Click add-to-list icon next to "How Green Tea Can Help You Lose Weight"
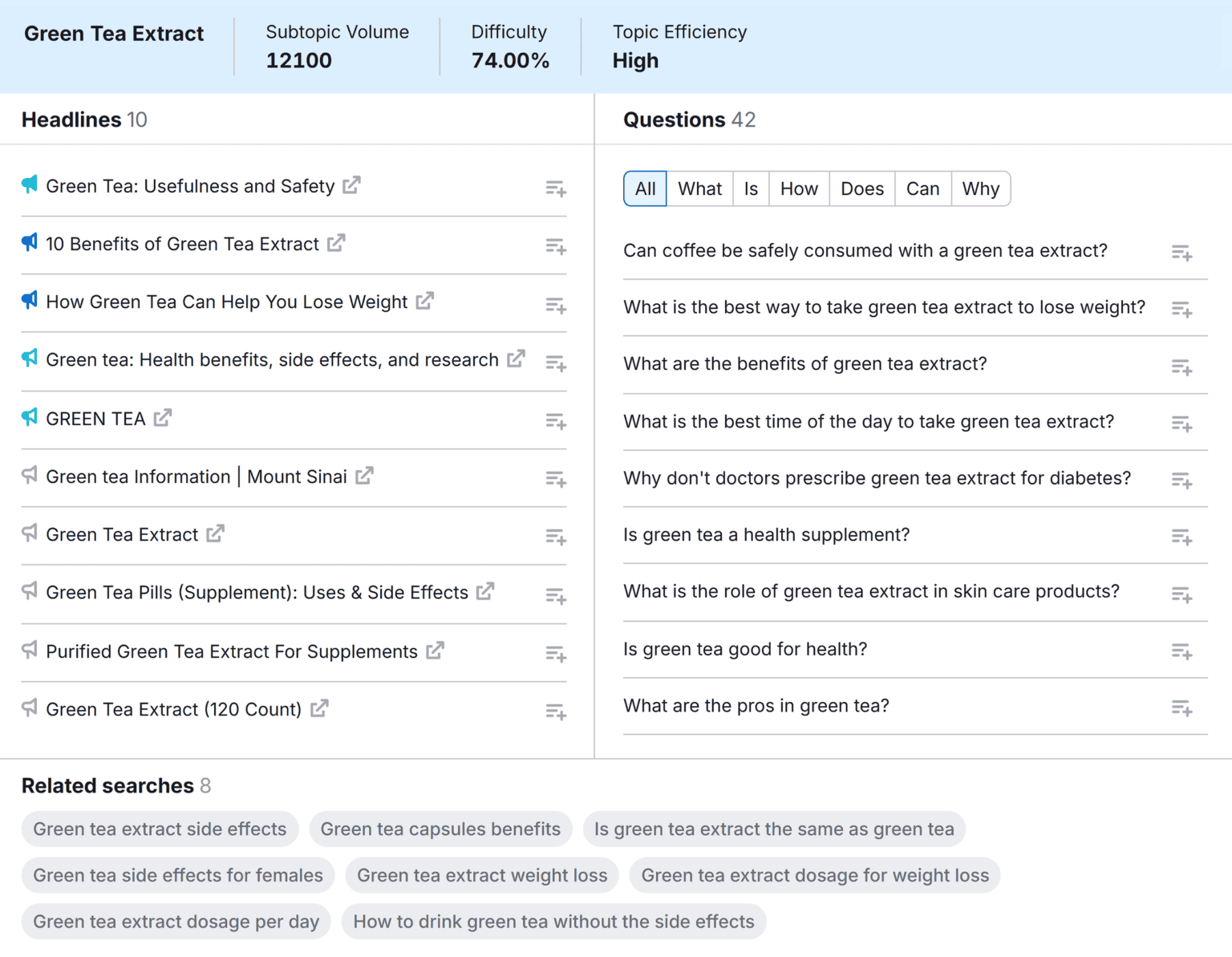The width and height of the screenshot is (1232, 957). pos(555,305)
